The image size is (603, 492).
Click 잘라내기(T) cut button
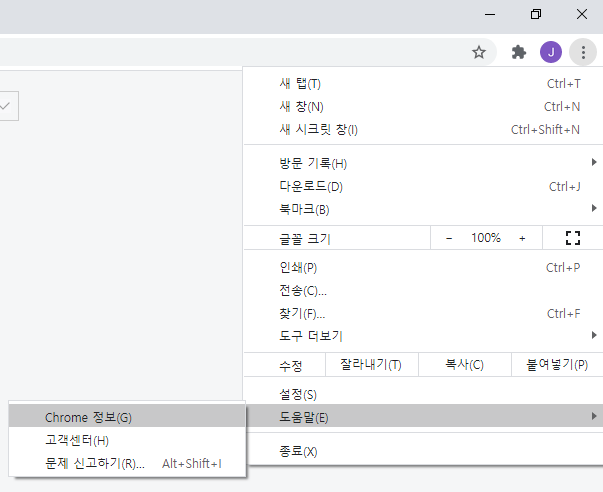coord(371,364)
